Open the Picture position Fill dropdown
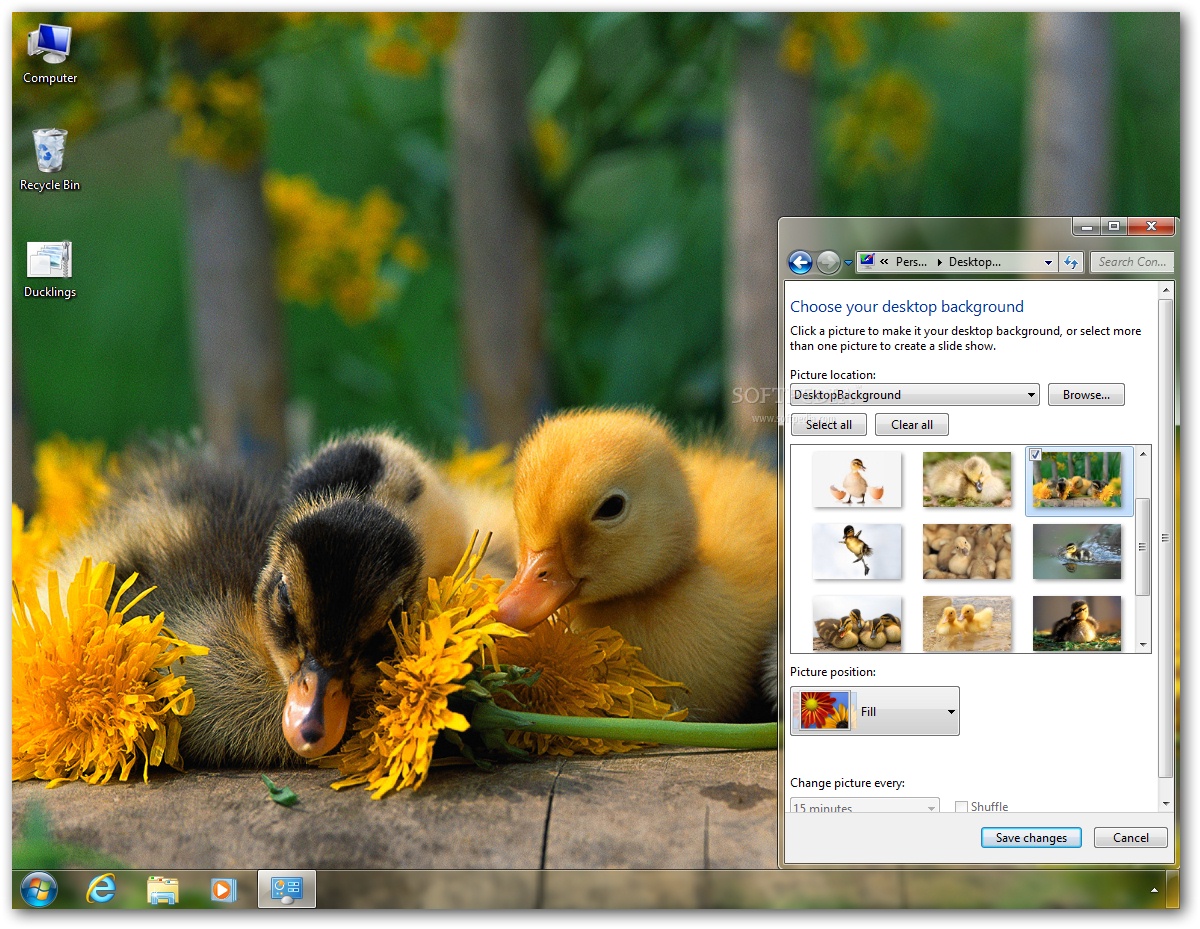Viewport: 1200px width, 929px height. click(875, 711)
